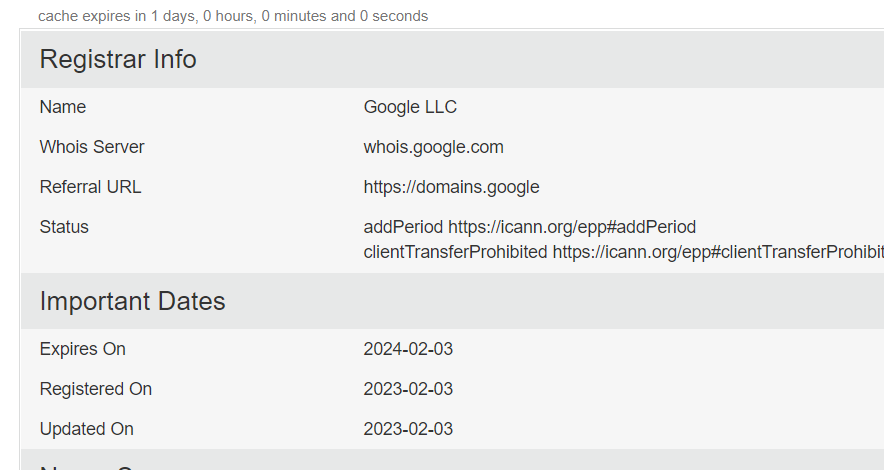This screenshot has height=470, width=884.
Task: Select the Updated On date value
Action: pyautogui.click(x=408, y=429)
